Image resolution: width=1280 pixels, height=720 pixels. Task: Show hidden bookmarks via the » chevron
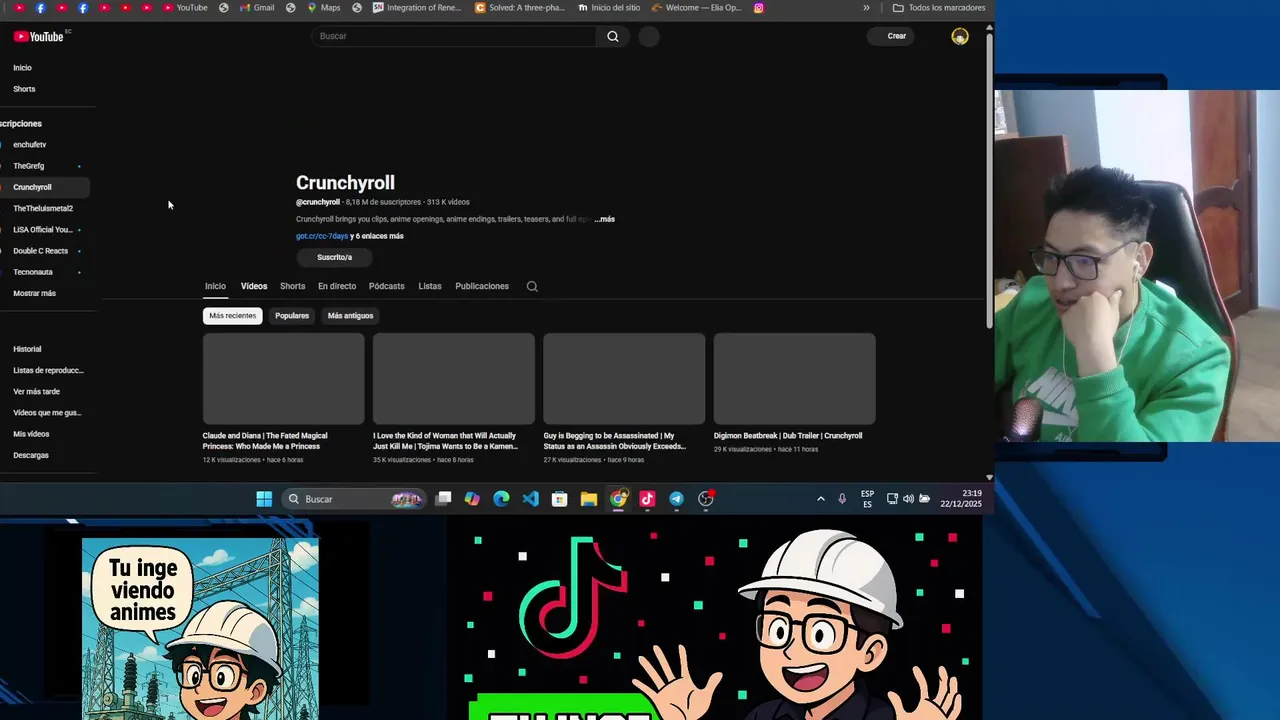point(866,7)
